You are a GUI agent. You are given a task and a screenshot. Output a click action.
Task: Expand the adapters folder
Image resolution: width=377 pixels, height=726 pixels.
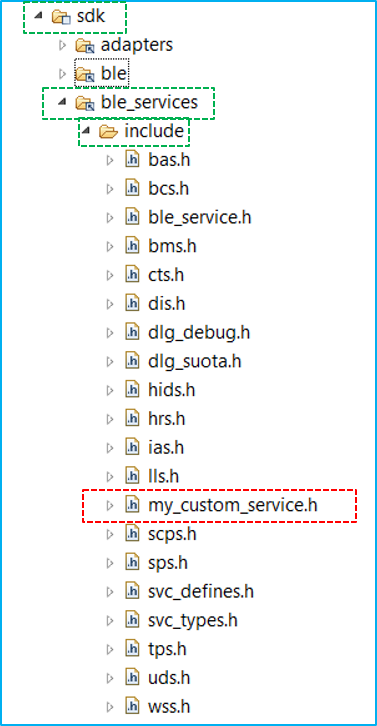pos(63,45)
